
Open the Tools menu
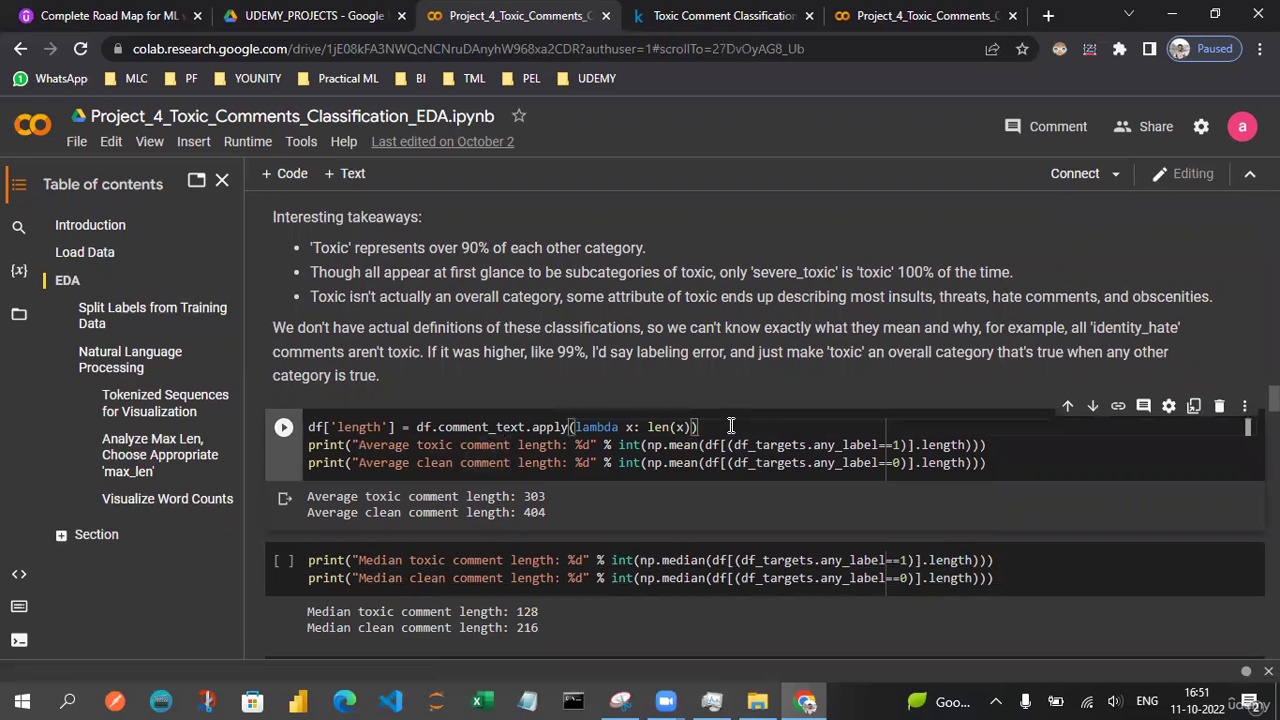coord(301,141)
